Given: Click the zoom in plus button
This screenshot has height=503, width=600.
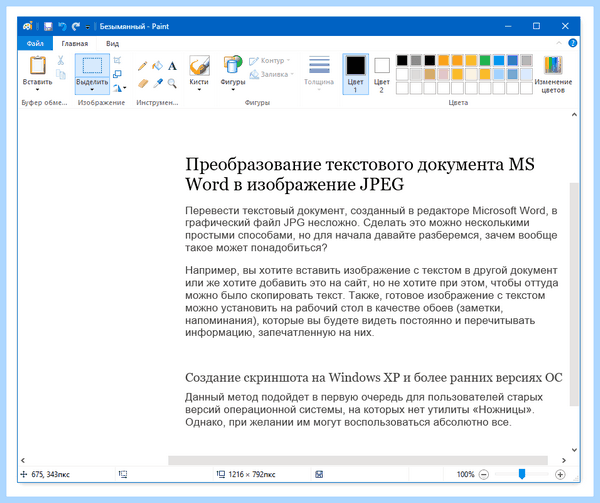Looking at the screenshot, I should coord(560,475).
